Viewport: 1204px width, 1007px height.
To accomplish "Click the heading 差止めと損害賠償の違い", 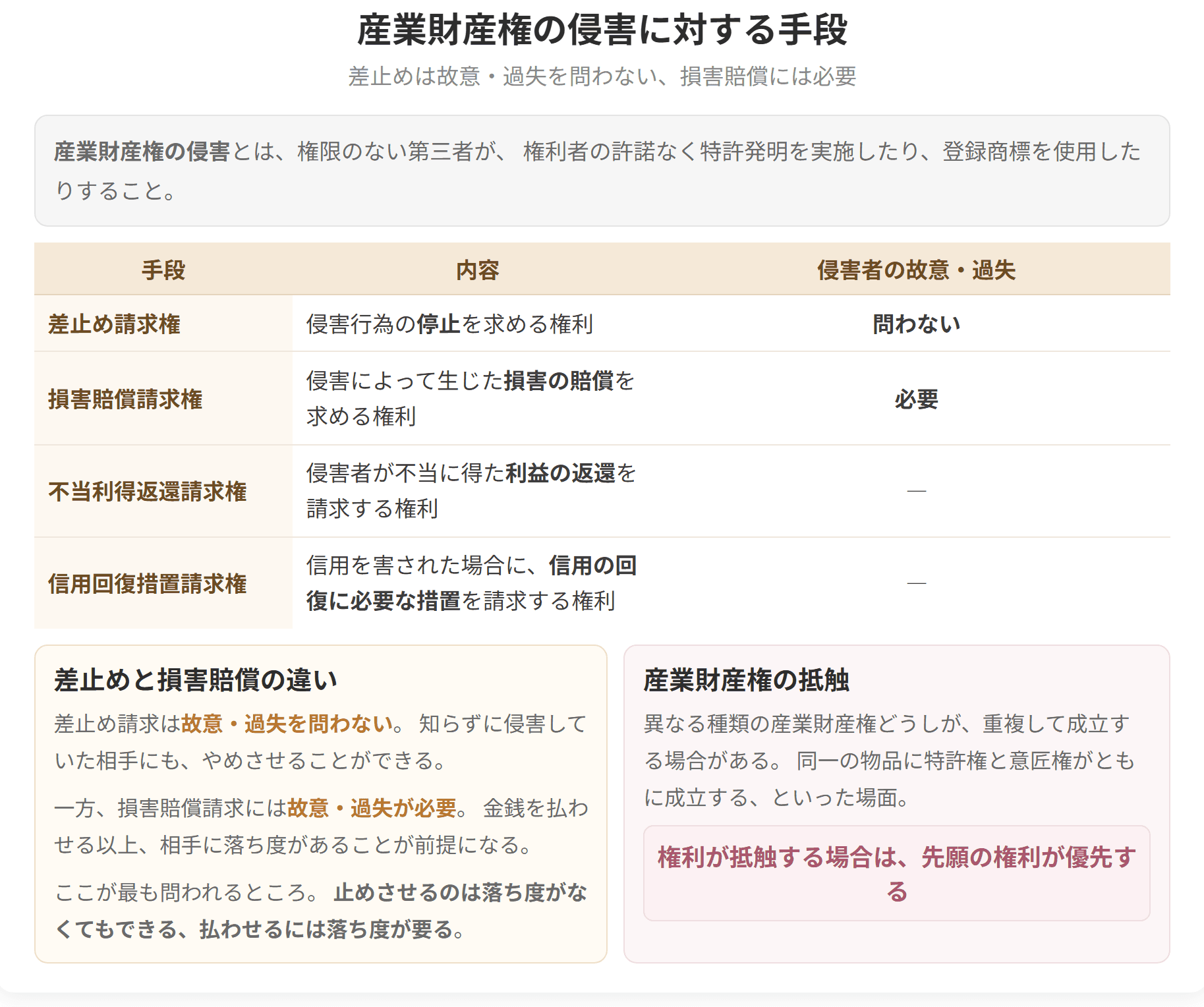I will (196, 679).
